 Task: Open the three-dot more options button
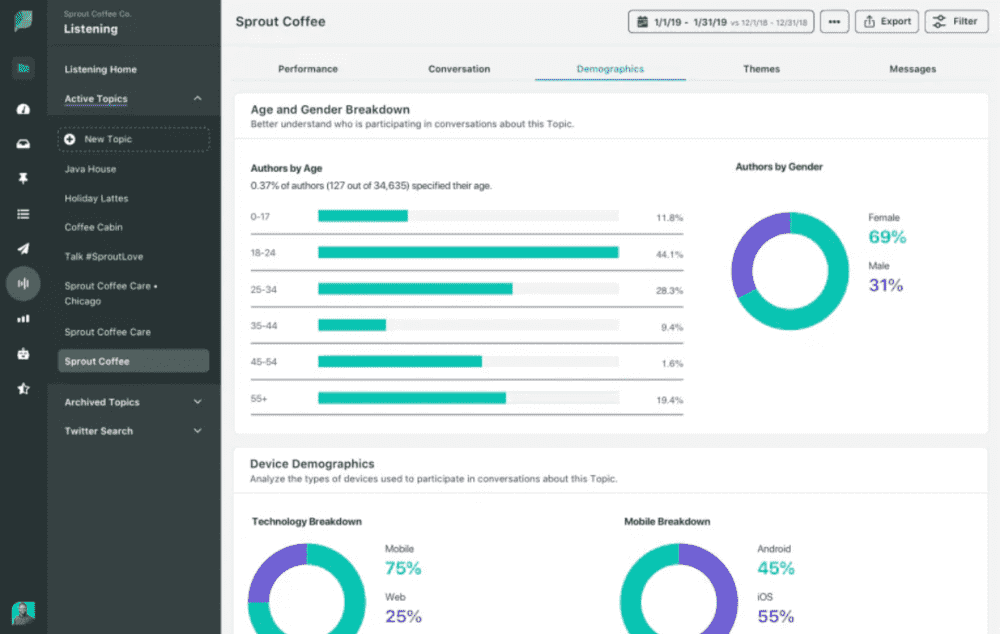(x=834, y=22)
